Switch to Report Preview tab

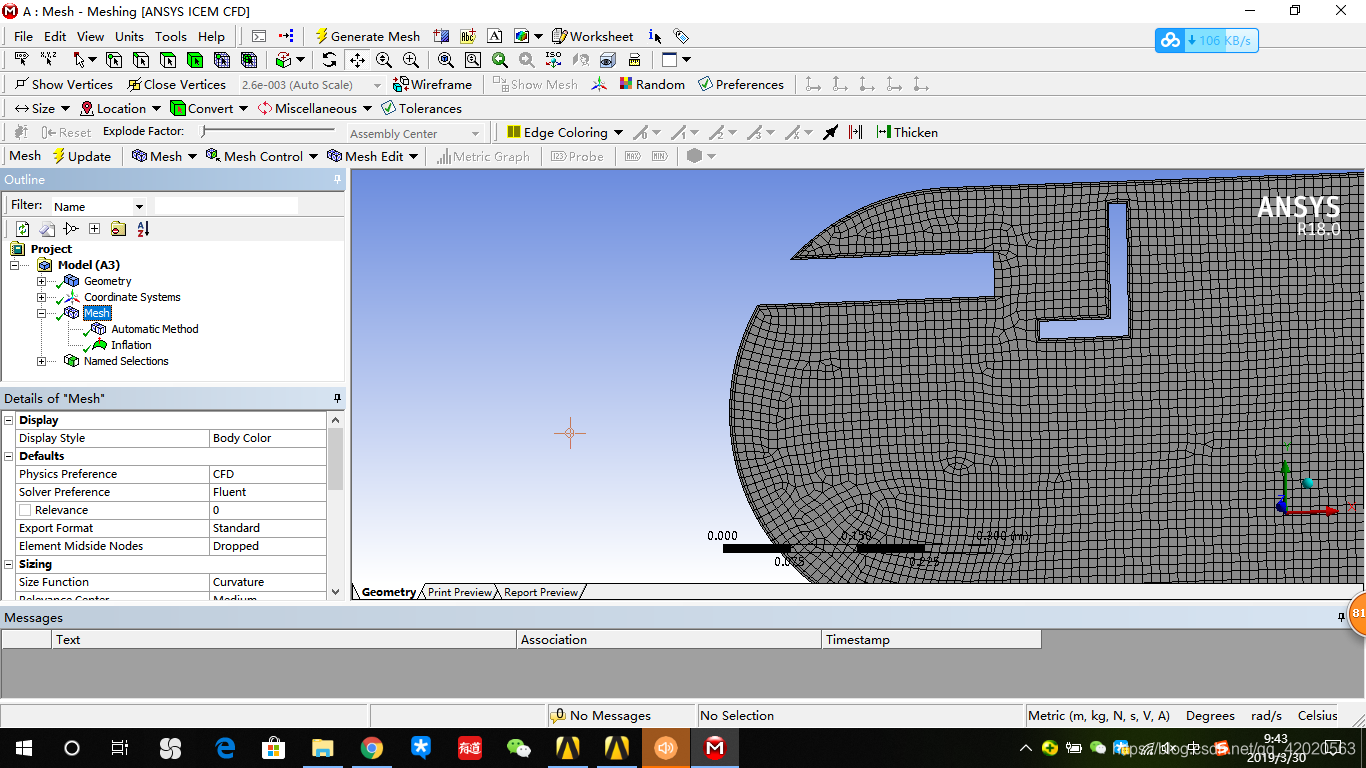(540, 592)
